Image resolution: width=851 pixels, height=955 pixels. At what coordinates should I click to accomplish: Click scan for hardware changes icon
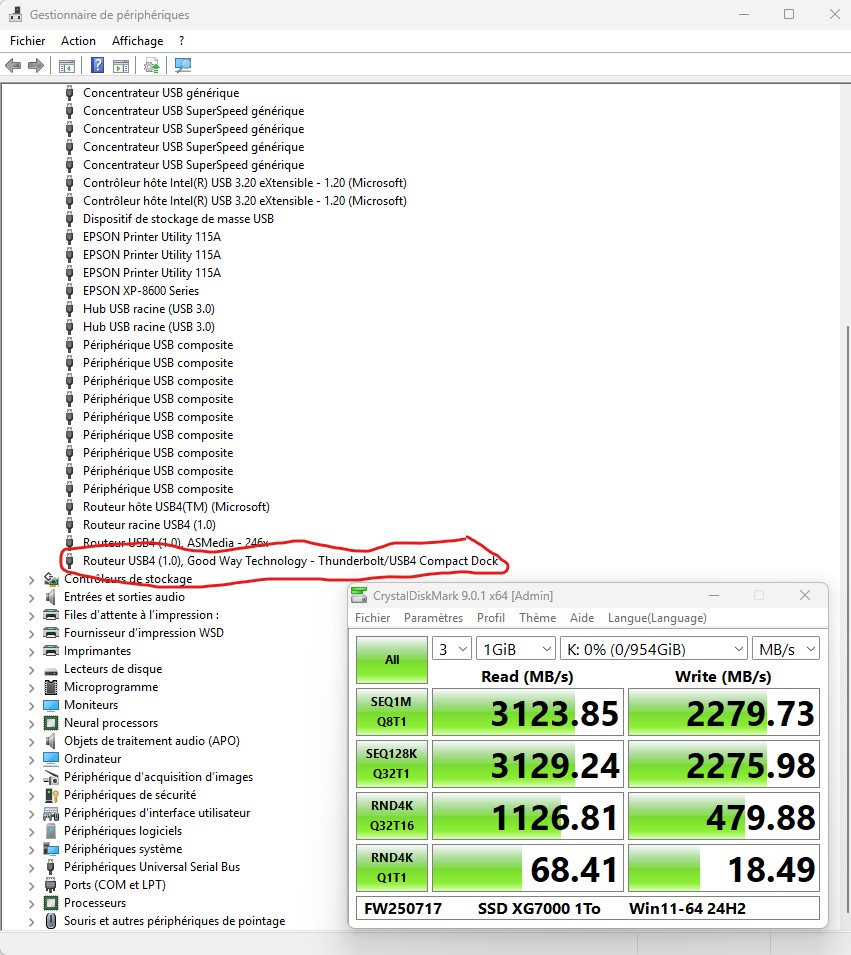coord(183,66)
